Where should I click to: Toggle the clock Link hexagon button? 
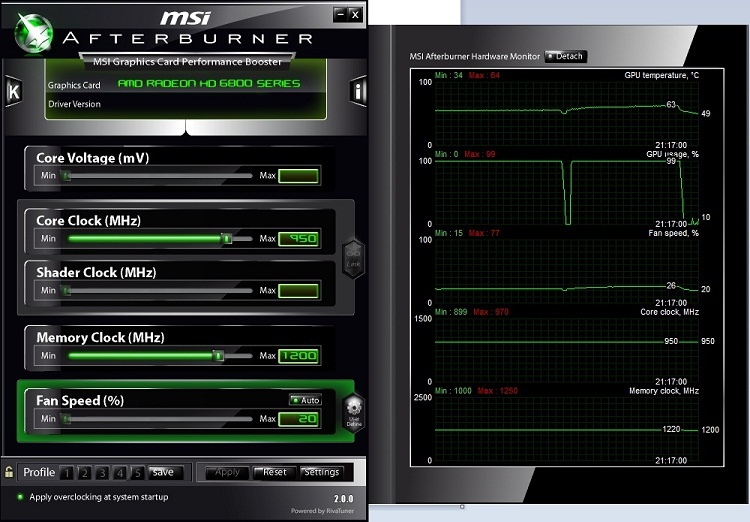pyautogui.click(x=353, y=258)
